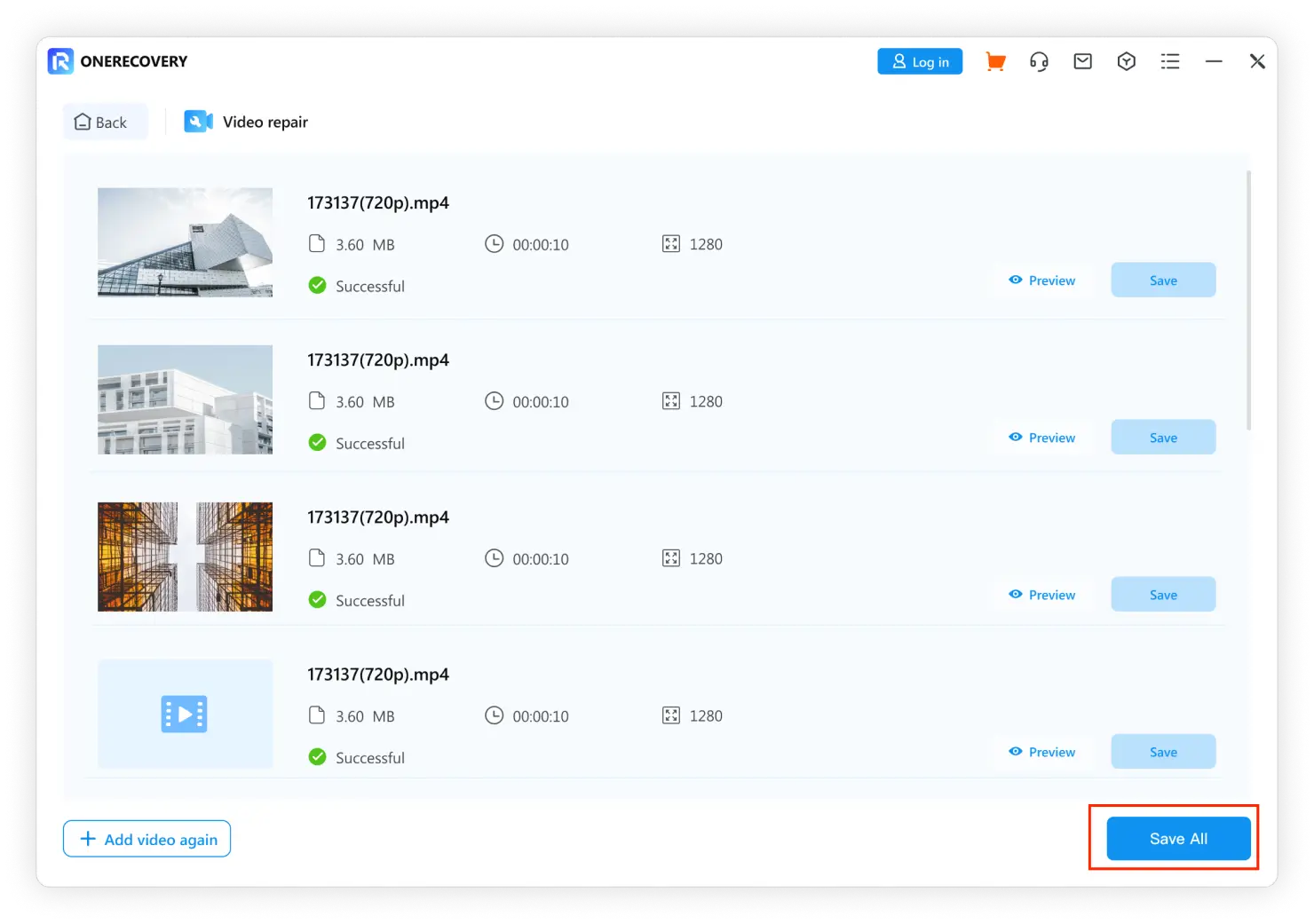Open the mail envelope icon

[x=1082, y=61]
